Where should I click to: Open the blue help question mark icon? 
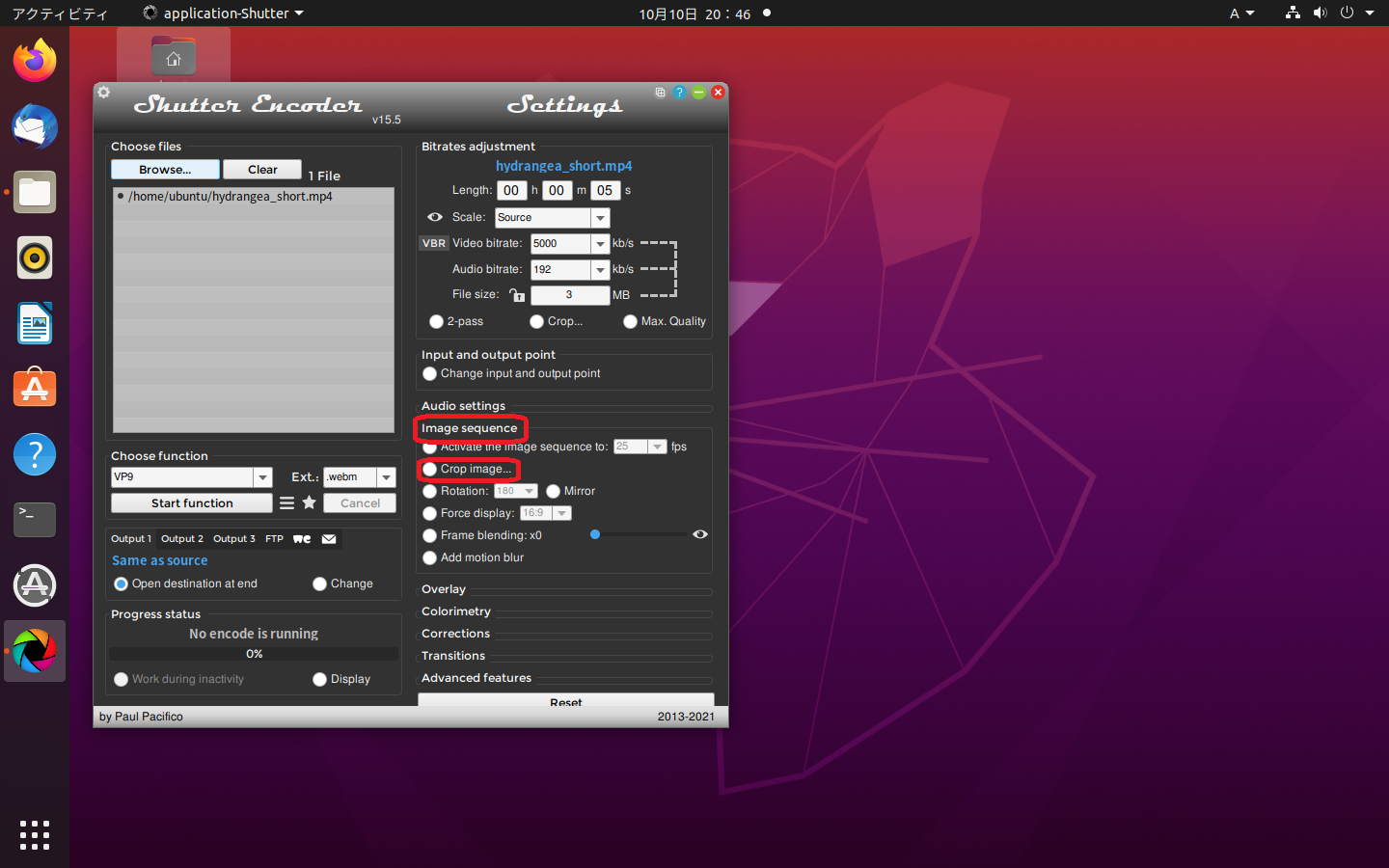pyautogui.click(x=679, y=93)
